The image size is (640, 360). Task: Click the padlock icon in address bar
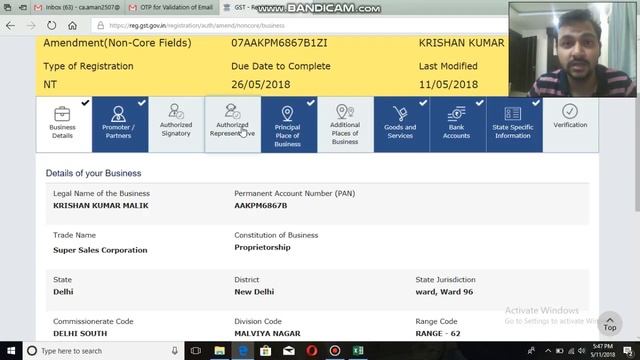point(100,25)
